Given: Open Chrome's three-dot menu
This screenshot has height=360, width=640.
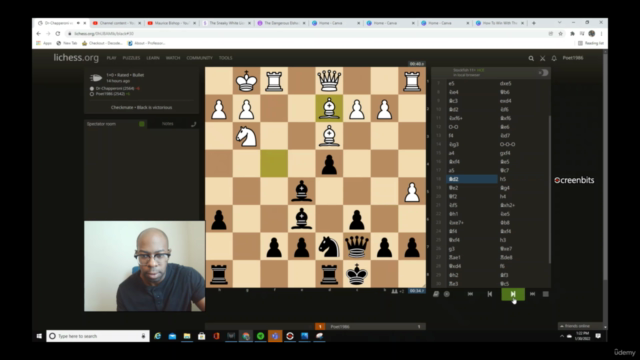Looking at the screenshot, I should 601,33.
